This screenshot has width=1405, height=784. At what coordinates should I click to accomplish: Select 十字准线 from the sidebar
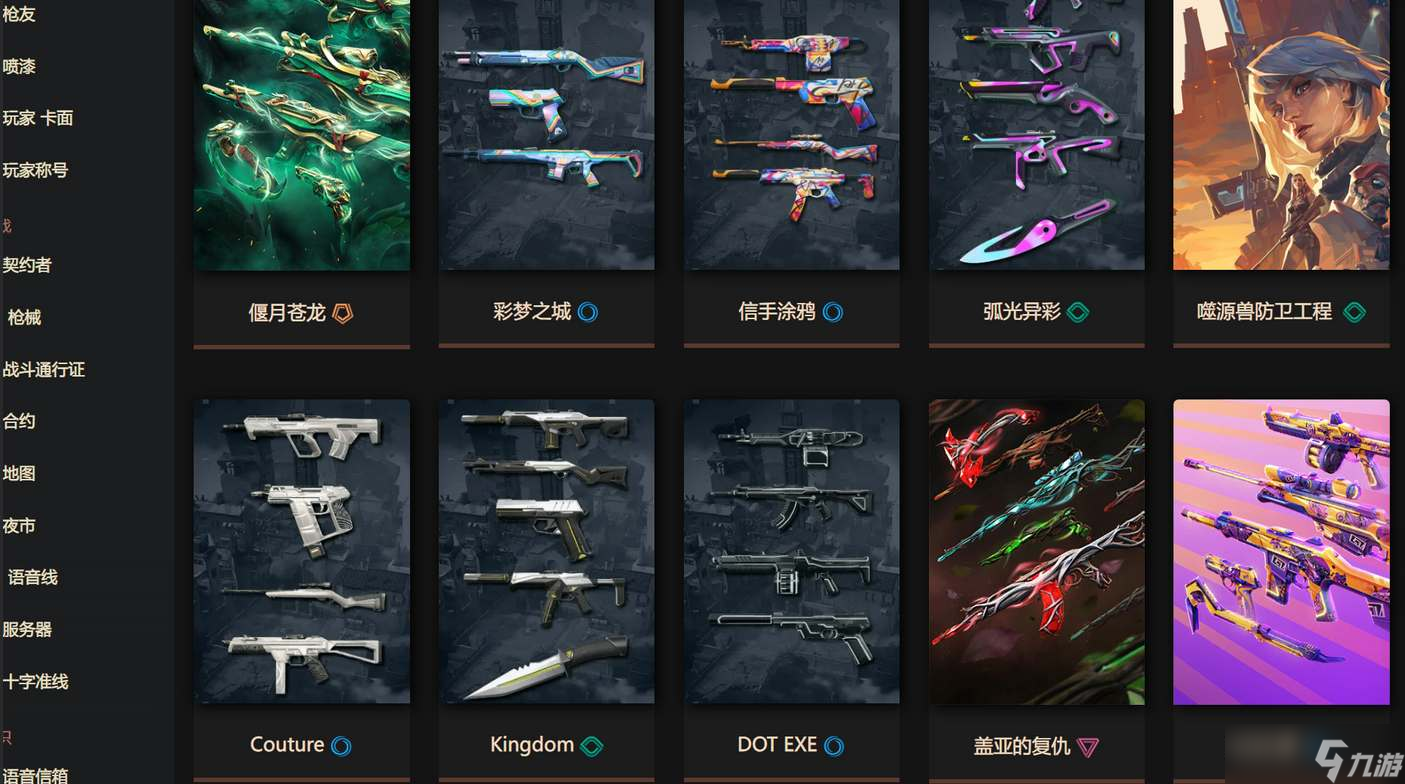35,682
